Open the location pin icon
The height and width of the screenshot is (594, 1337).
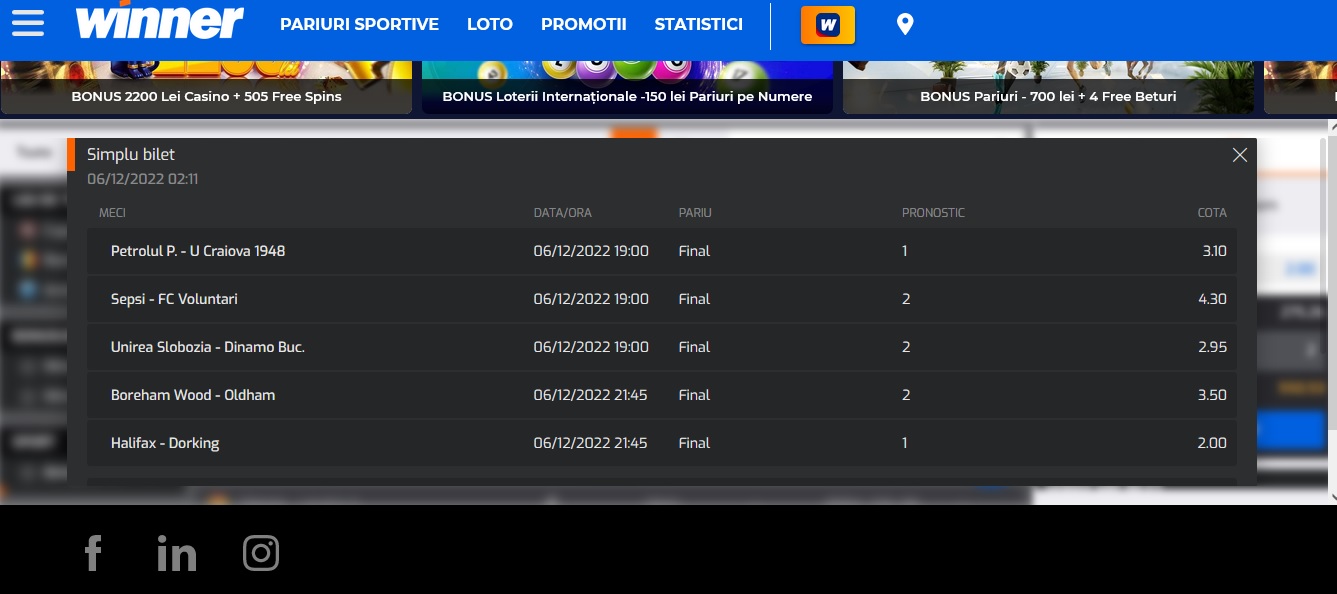[x=905, y=25]
